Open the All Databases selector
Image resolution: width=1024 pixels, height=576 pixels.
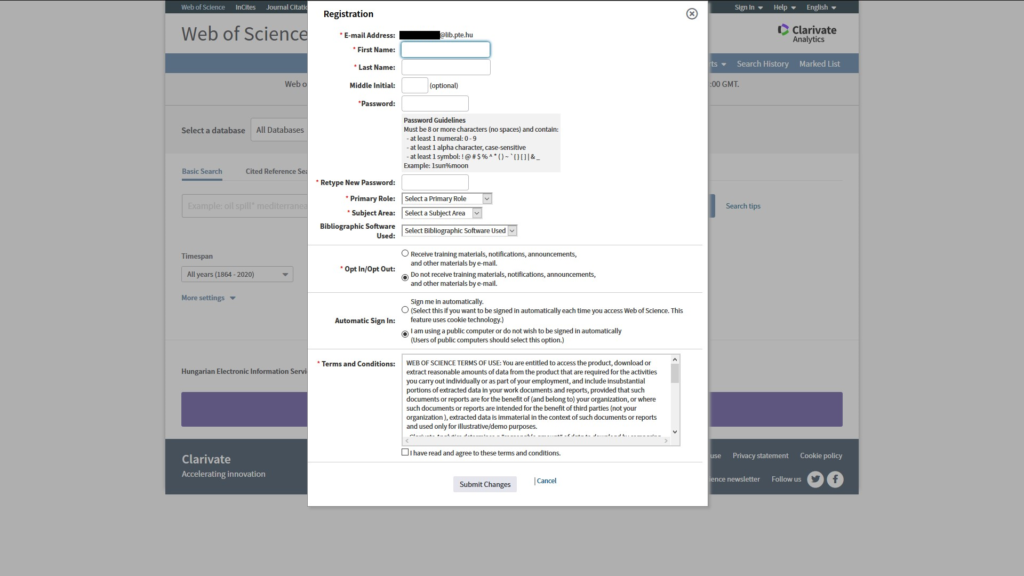(x=280, y=130)
